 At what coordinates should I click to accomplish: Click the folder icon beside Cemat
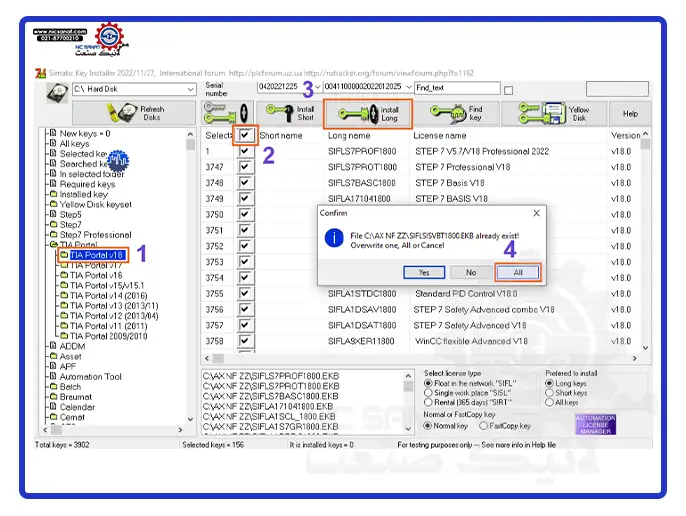coord(53,416)
